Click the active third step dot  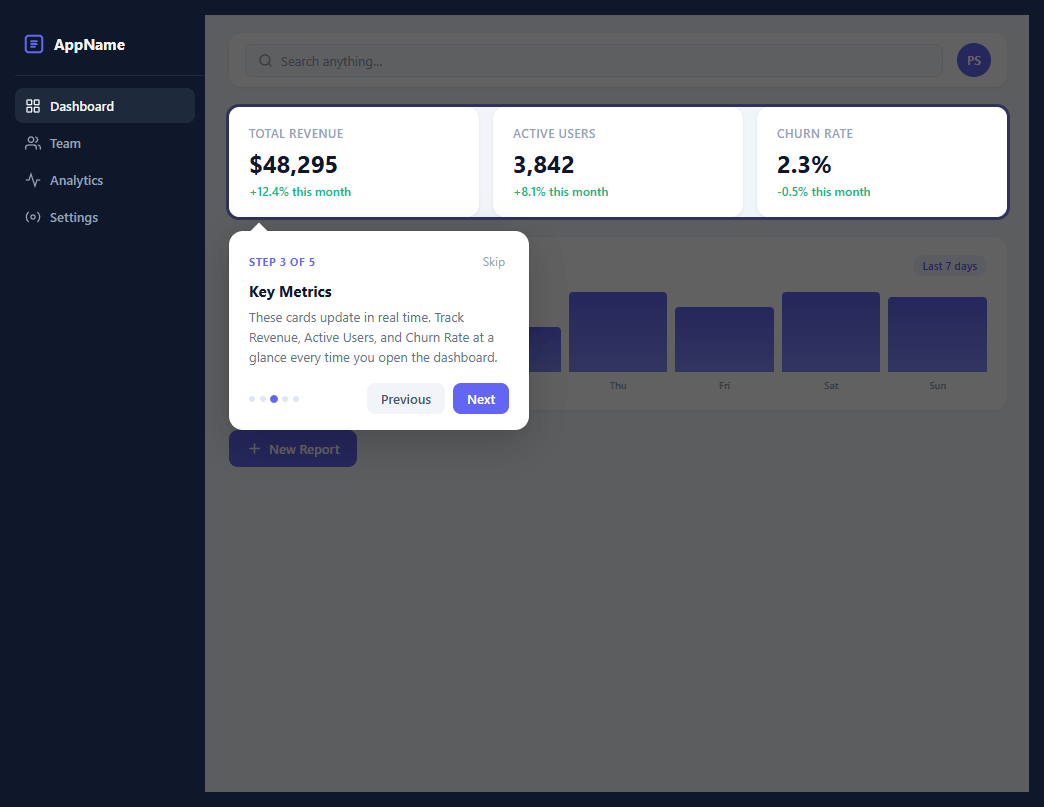click(x=274, y=399)
